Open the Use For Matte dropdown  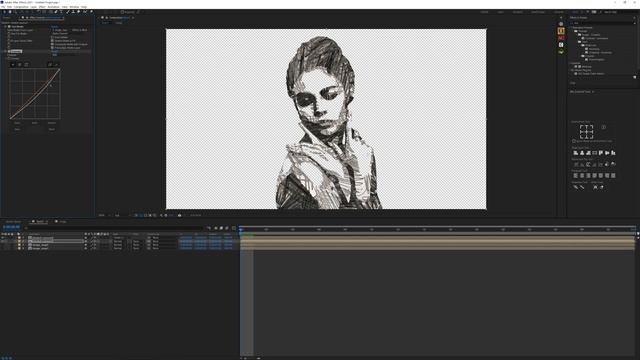60,33
